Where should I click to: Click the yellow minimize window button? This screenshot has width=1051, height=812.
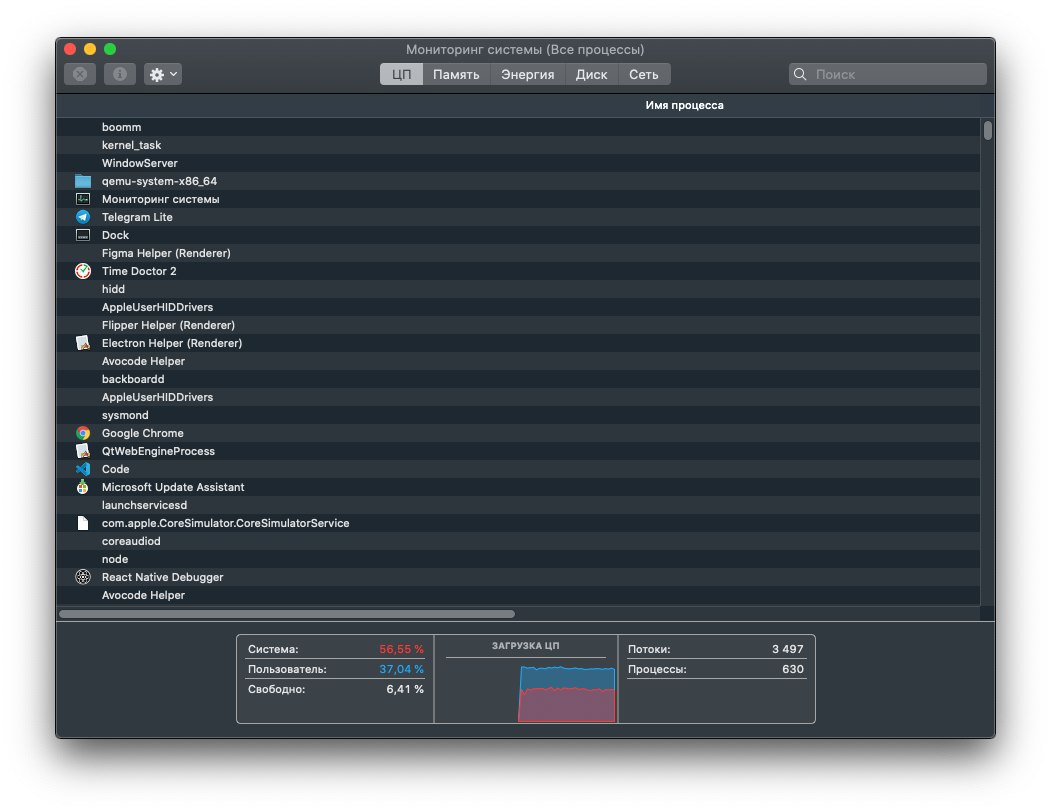(90, 49)
